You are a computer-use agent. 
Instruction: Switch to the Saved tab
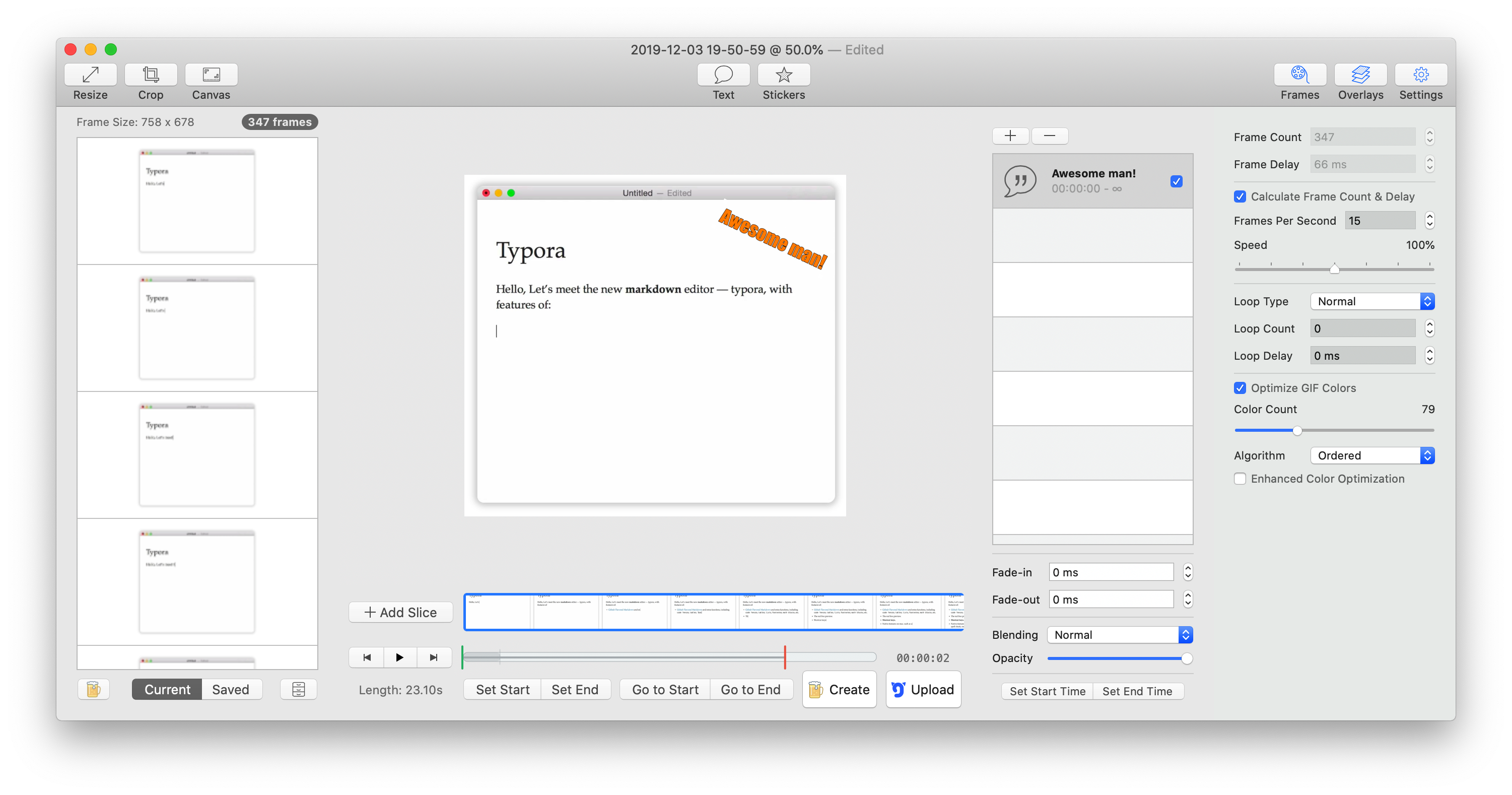tap(231, 689)
